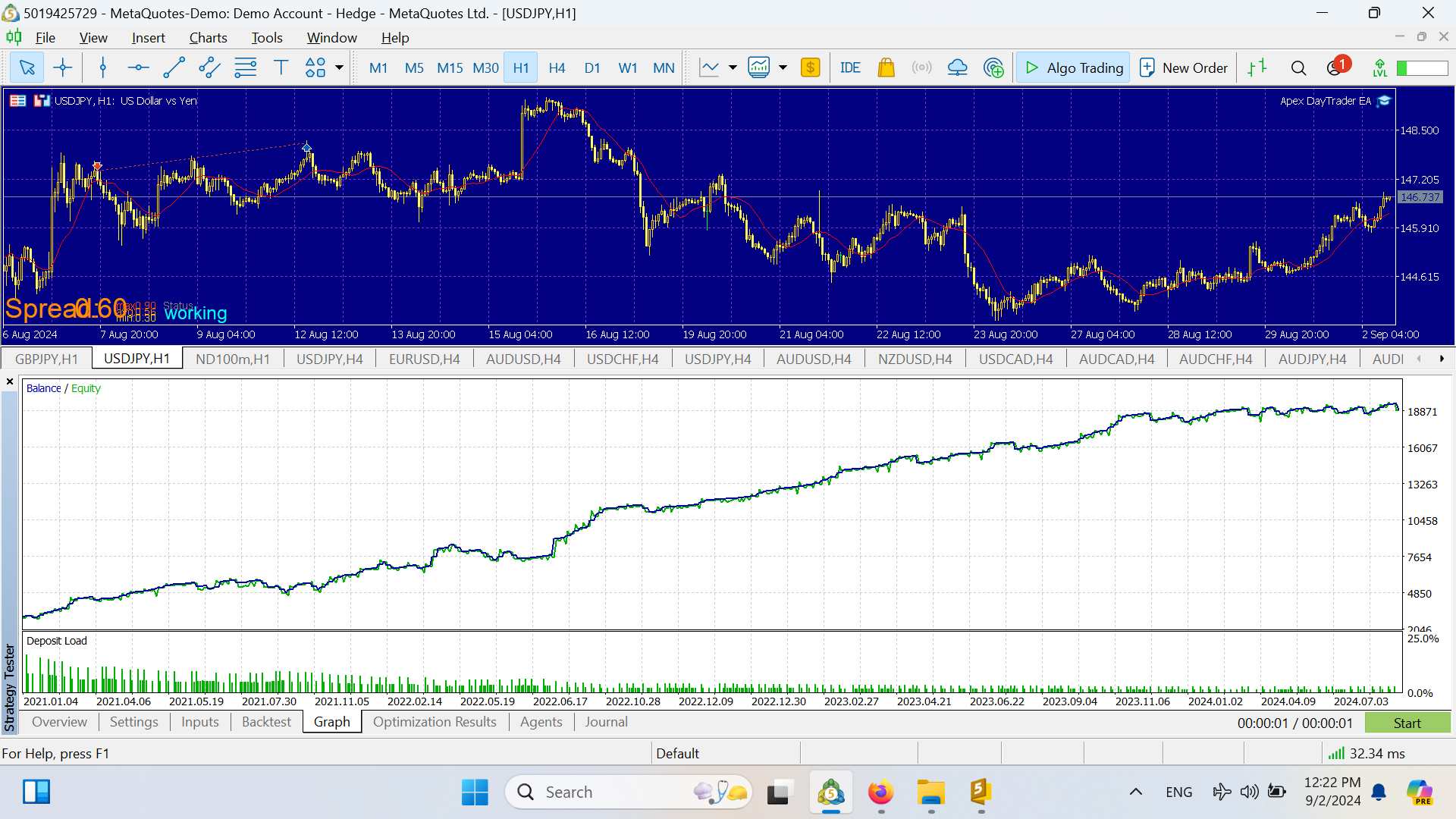Open the Signals broadcasting panel
Image resolution: width=1456 pixels, height=819 pixels.
coord(921,67)
